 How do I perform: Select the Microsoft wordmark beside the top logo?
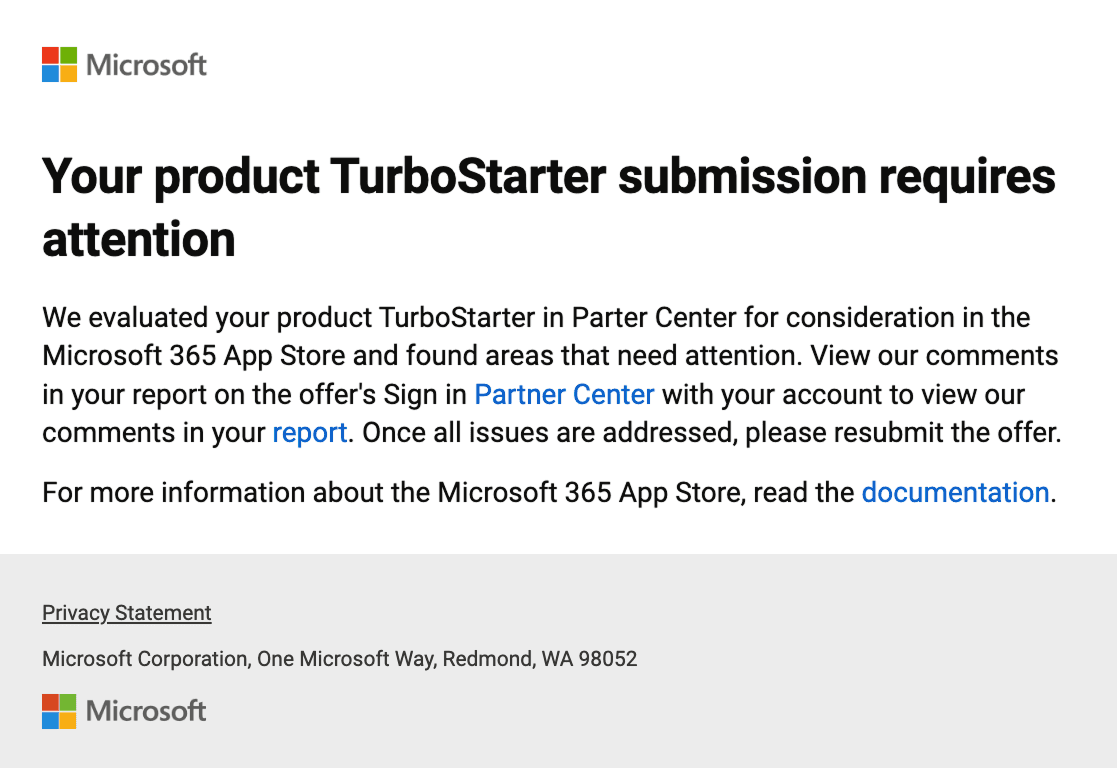145,64
